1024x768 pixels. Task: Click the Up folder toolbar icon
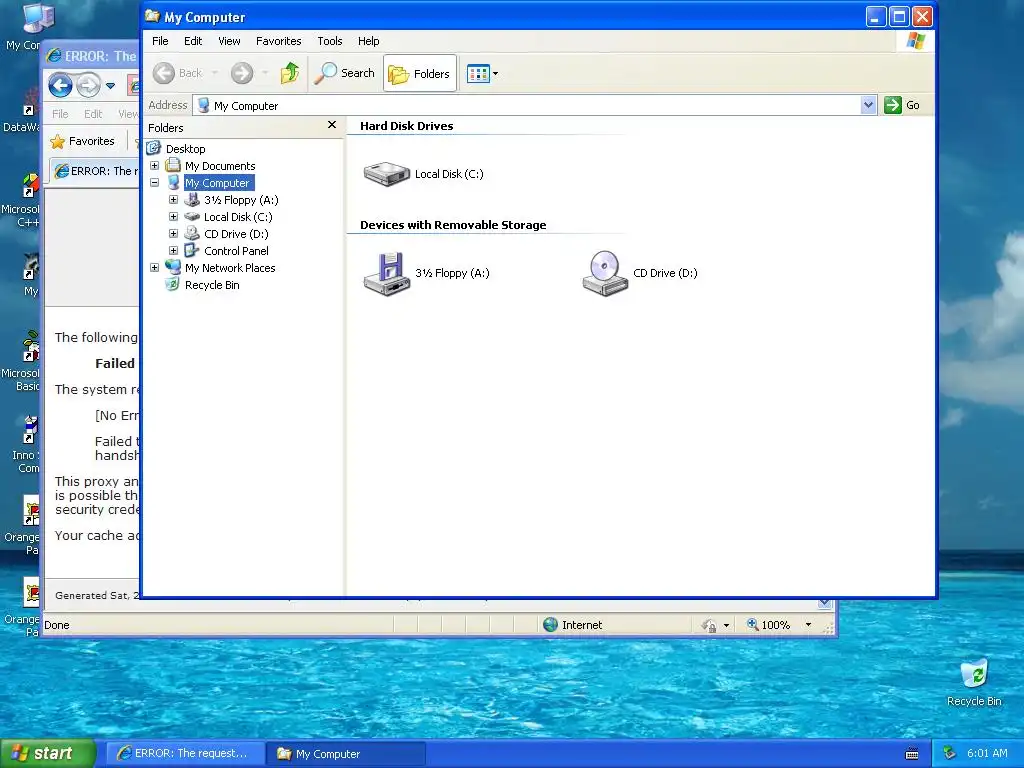coord(289,73)
